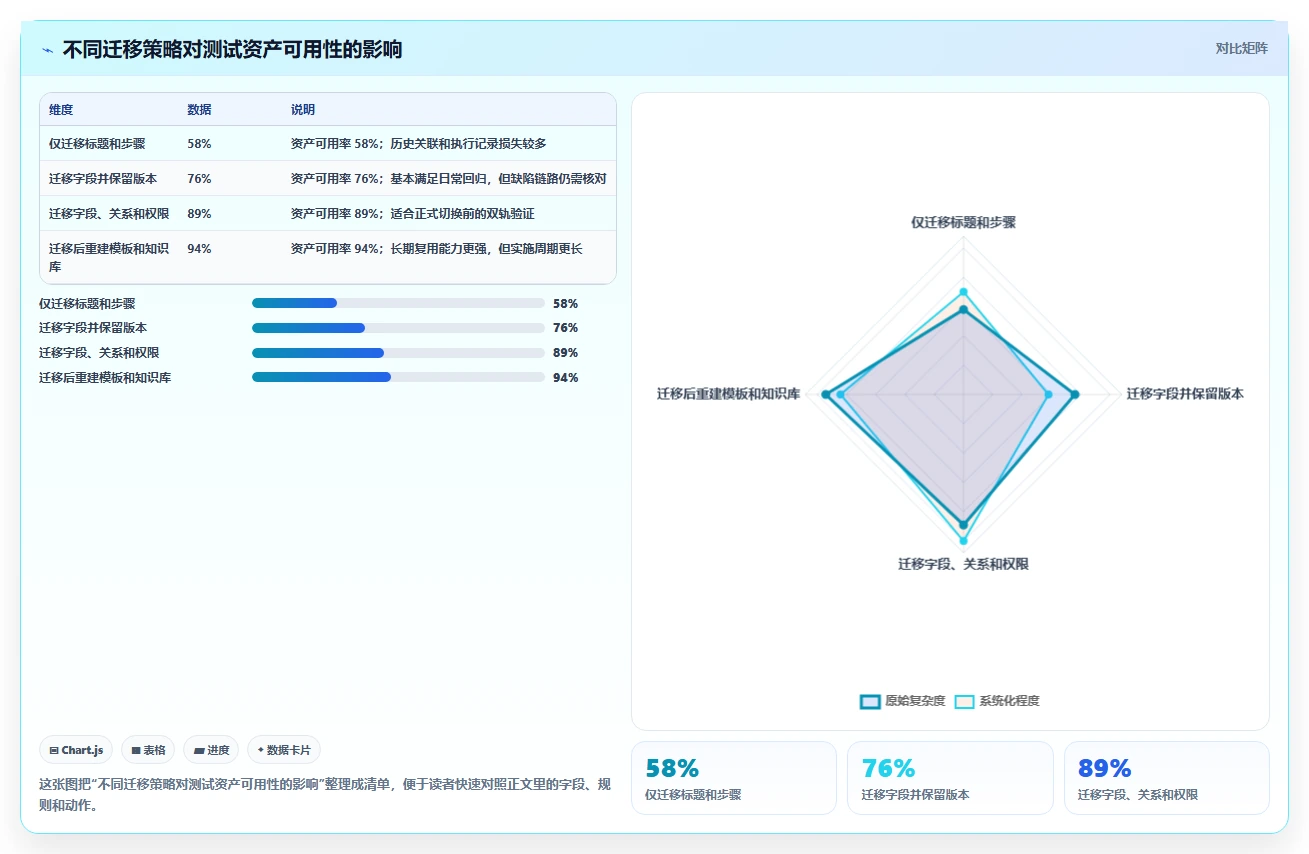Select the 数据卡片 tag chip
1309x854 pixels.
284,750
